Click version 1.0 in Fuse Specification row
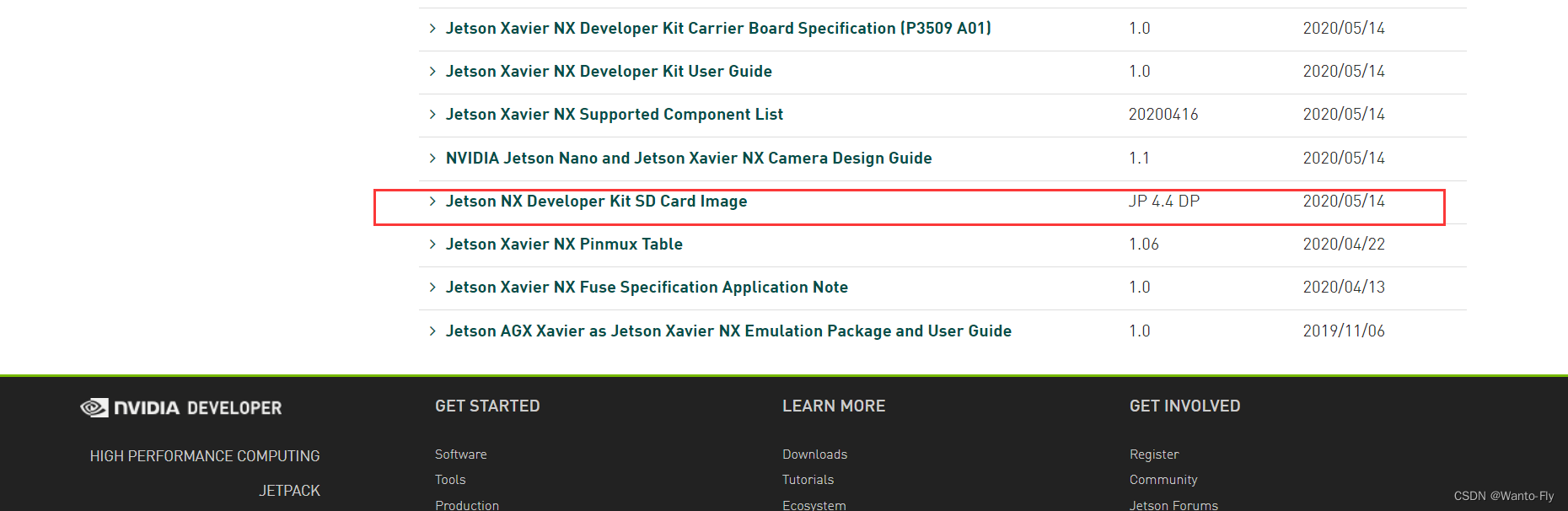This screenshot has height=511, width=1568. pos(1140,288)
